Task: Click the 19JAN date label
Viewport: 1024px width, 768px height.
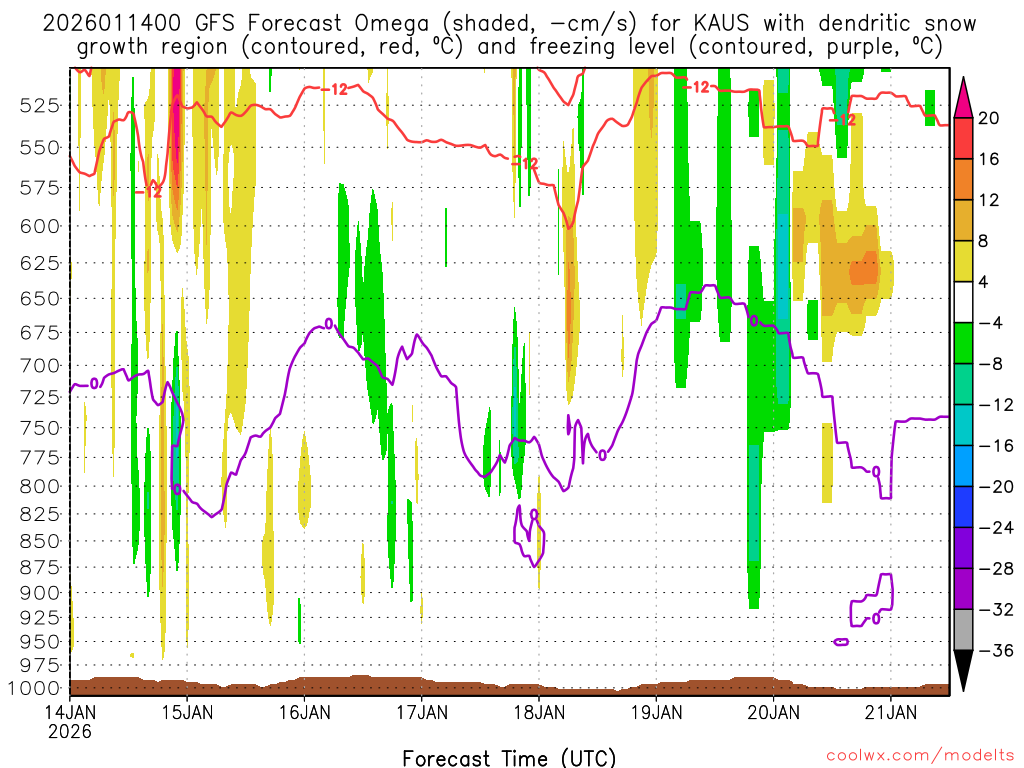Action: pos(656,712)
